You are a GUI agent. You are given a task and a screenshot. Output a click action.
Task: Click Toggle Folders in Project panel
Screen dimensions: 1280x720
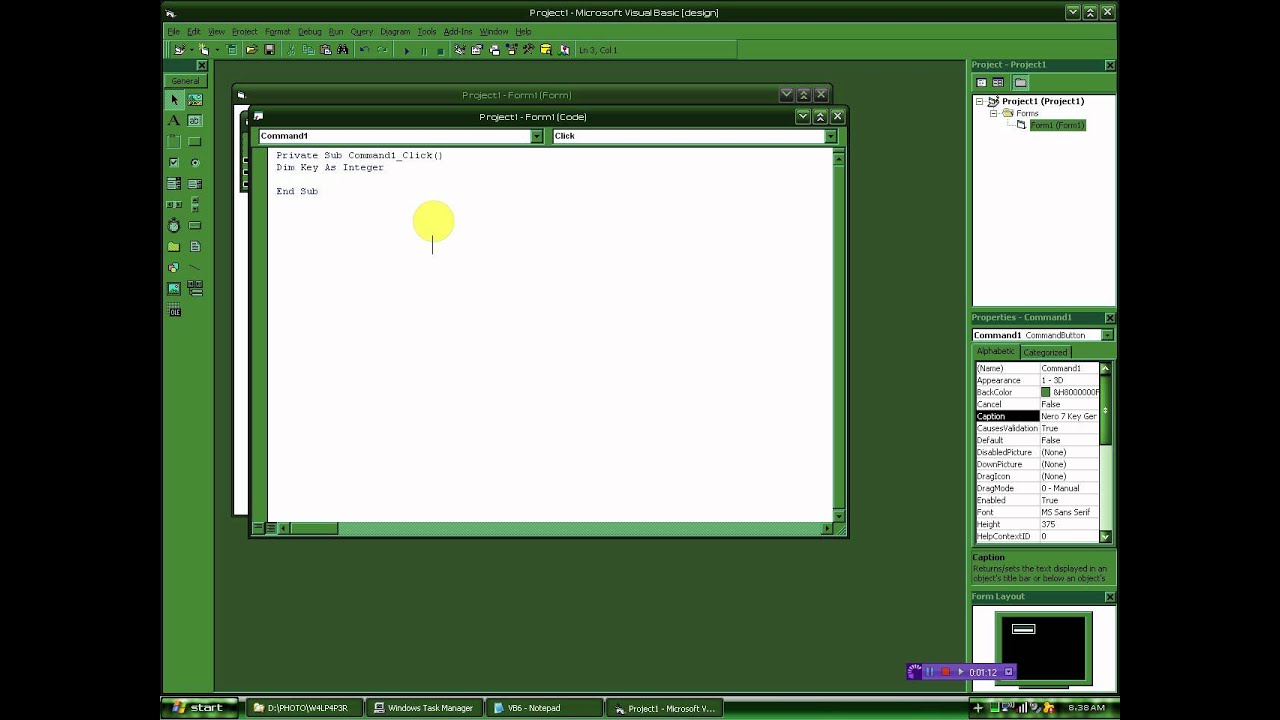click(x=1020, y=83)
